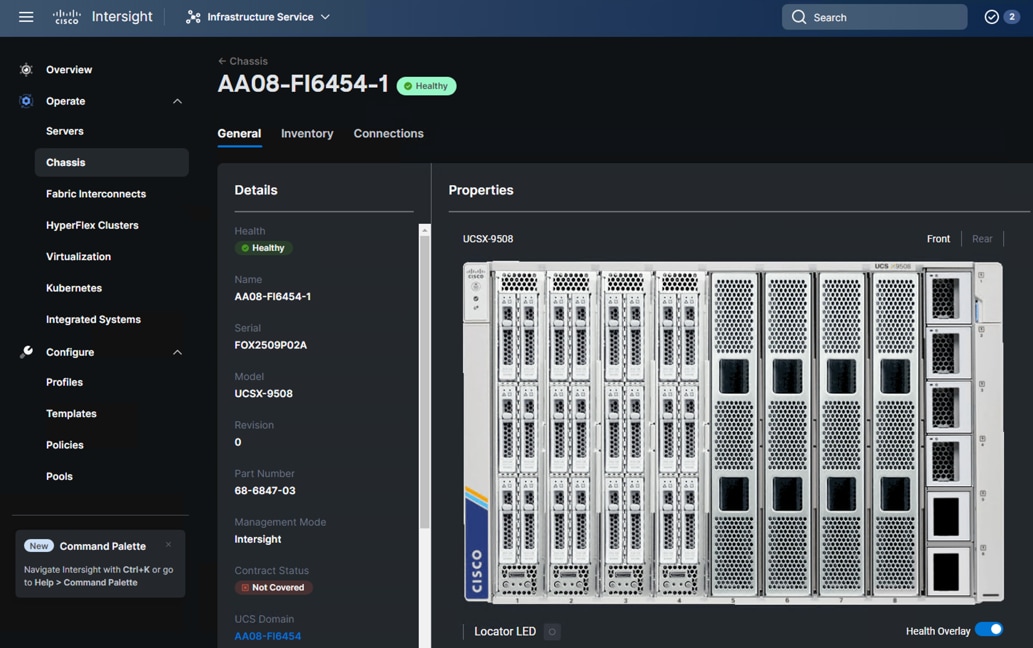Open Fabric Interconnects

pyautogui.click(x=96, y=194)
